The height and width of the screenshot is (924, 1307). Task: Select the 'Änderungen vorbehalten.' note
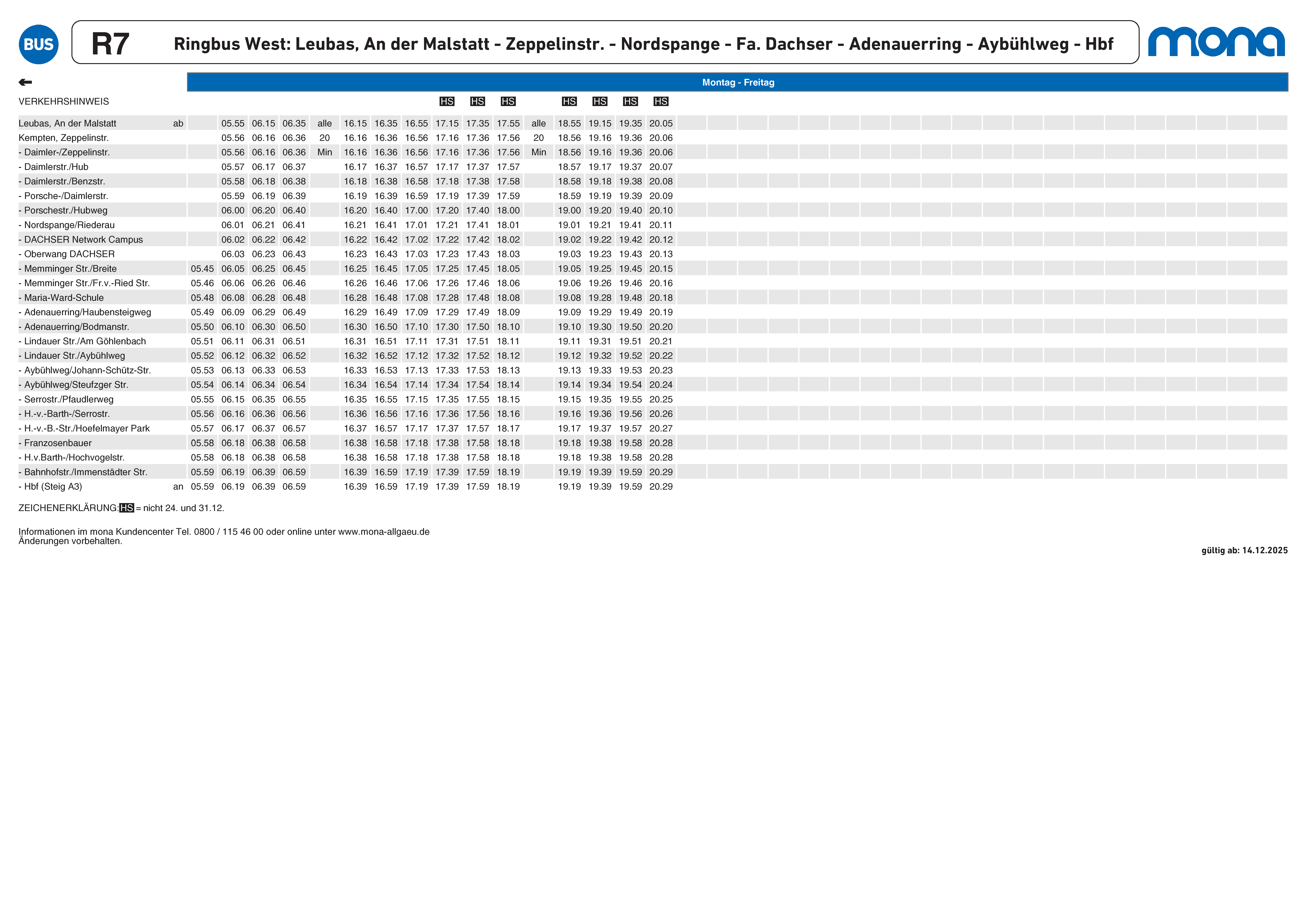click(x=71, y=541)
